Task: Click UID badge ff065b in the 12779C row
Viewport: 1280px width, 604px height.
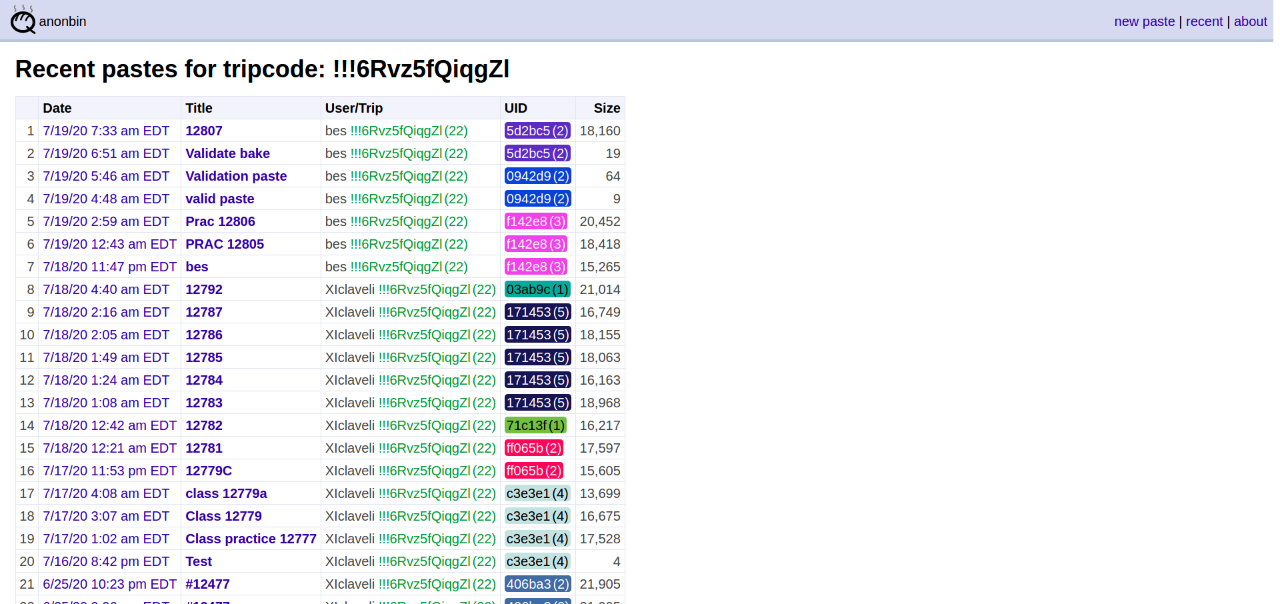Action: 534,470
